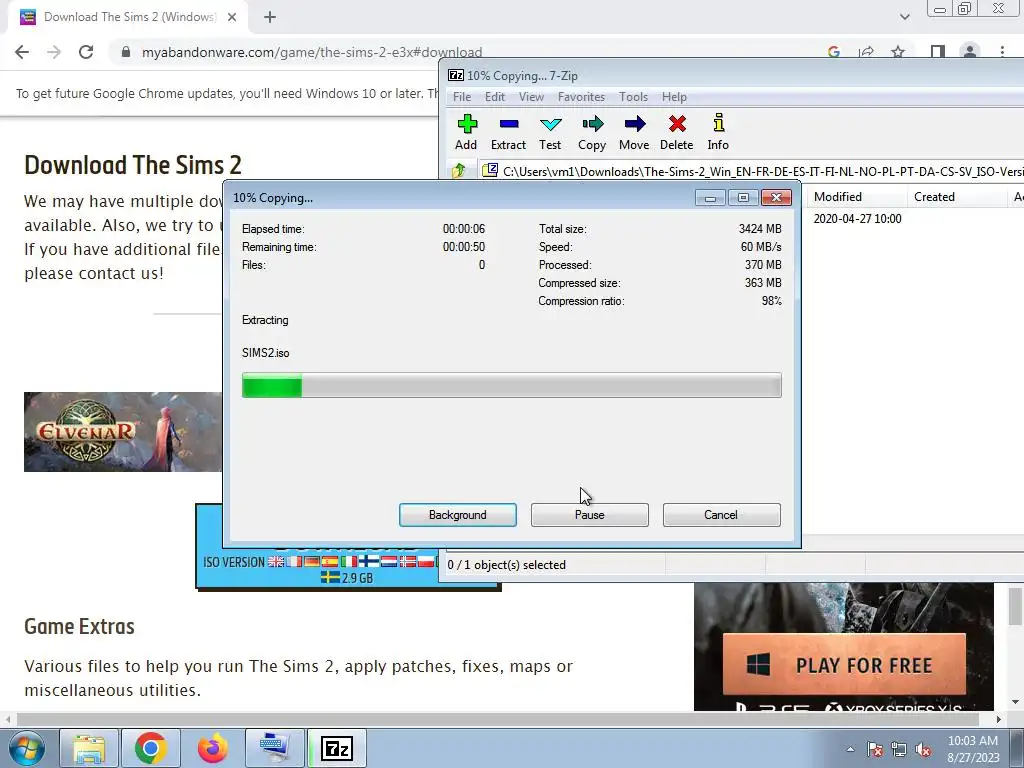Click the 2020-04-27 10:00 modified entry
The image size is (1024, 768).
[857, 219]
